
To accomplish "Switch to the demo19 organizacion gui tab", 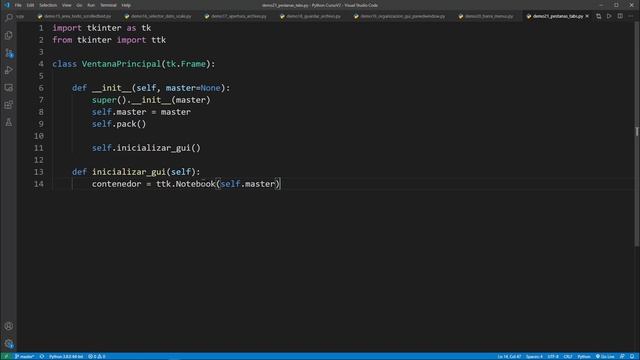I will click(400, 16).
